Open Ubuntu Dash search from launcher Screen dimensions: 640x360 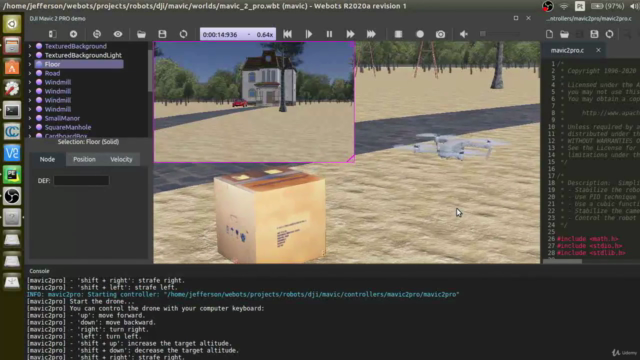coord(12,24)
